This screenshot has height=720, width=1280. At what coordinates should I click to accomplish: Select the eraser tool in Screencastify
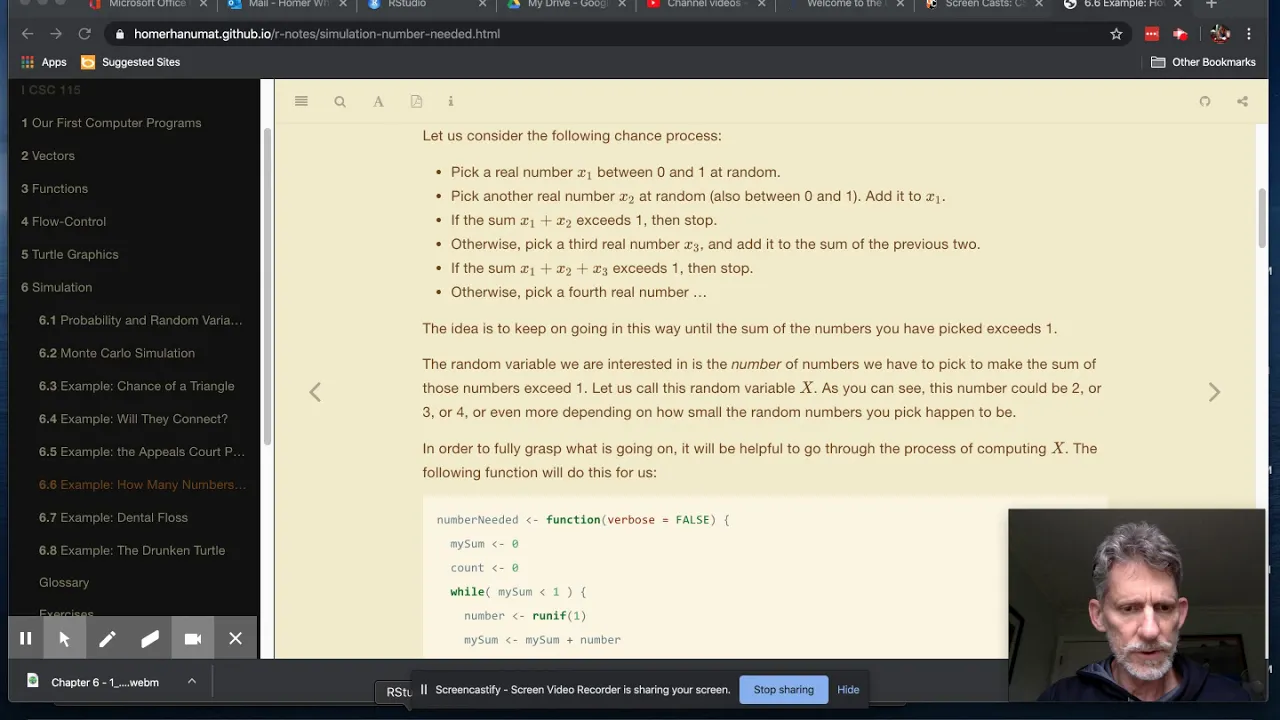pos(150,639)
